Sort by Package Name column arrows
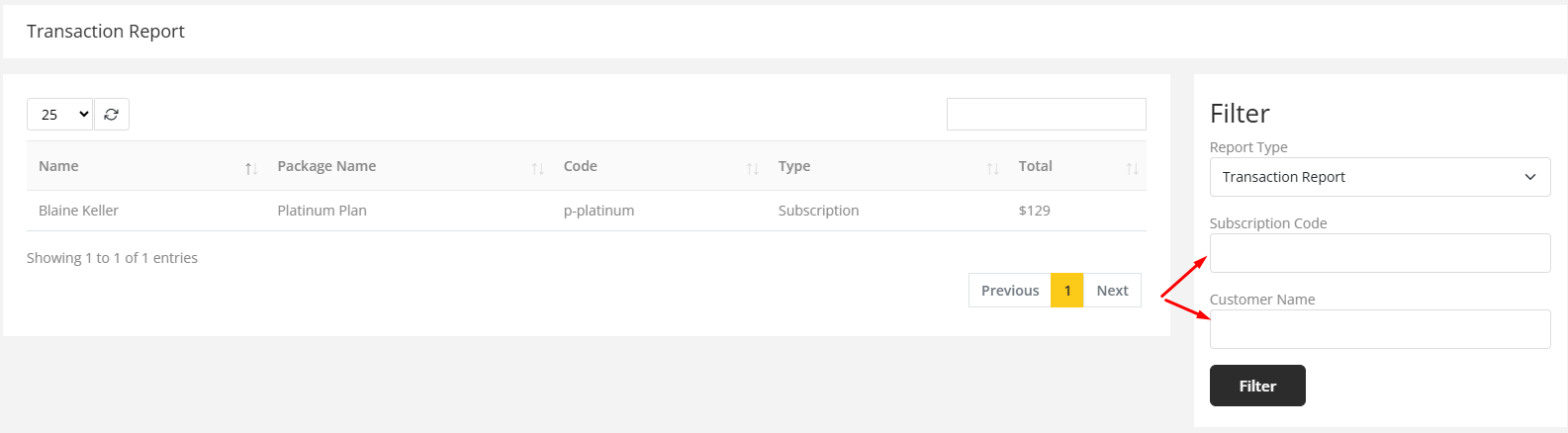1568x433 pixels. (x=538, y=169)
